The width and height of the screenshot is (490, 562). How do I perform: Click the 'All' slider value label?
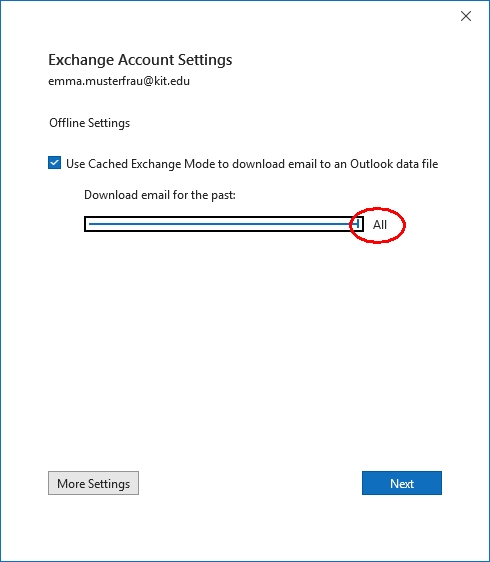(380, 225)
